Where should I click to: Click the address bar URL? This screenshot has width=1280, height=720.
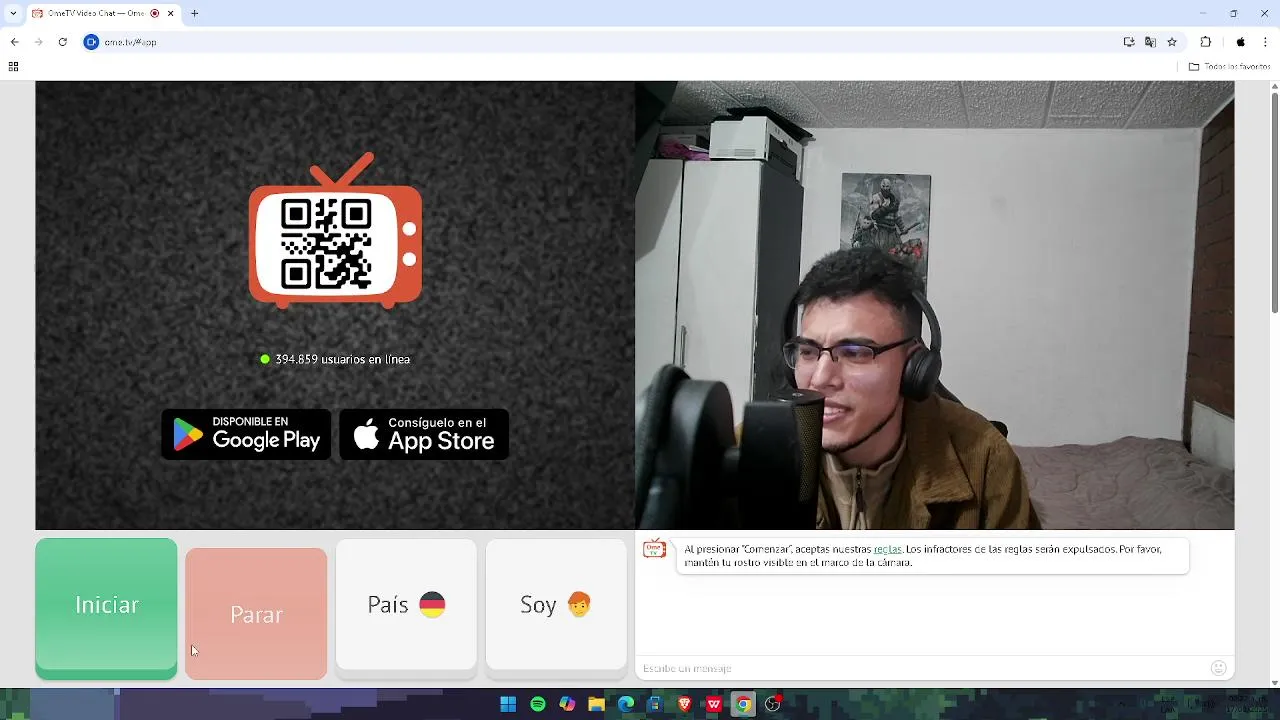(131, 42)
